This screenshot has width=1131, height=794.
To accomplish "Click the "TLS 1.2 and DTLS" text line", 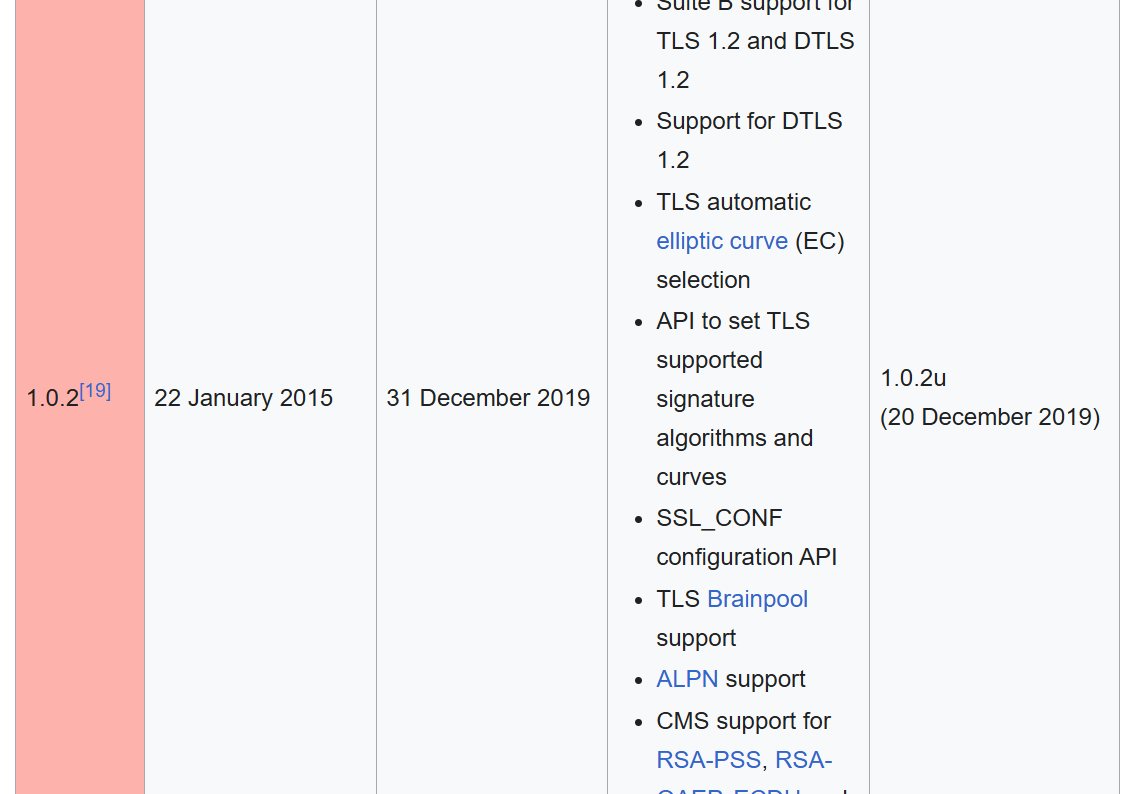I will pos(755,41).
